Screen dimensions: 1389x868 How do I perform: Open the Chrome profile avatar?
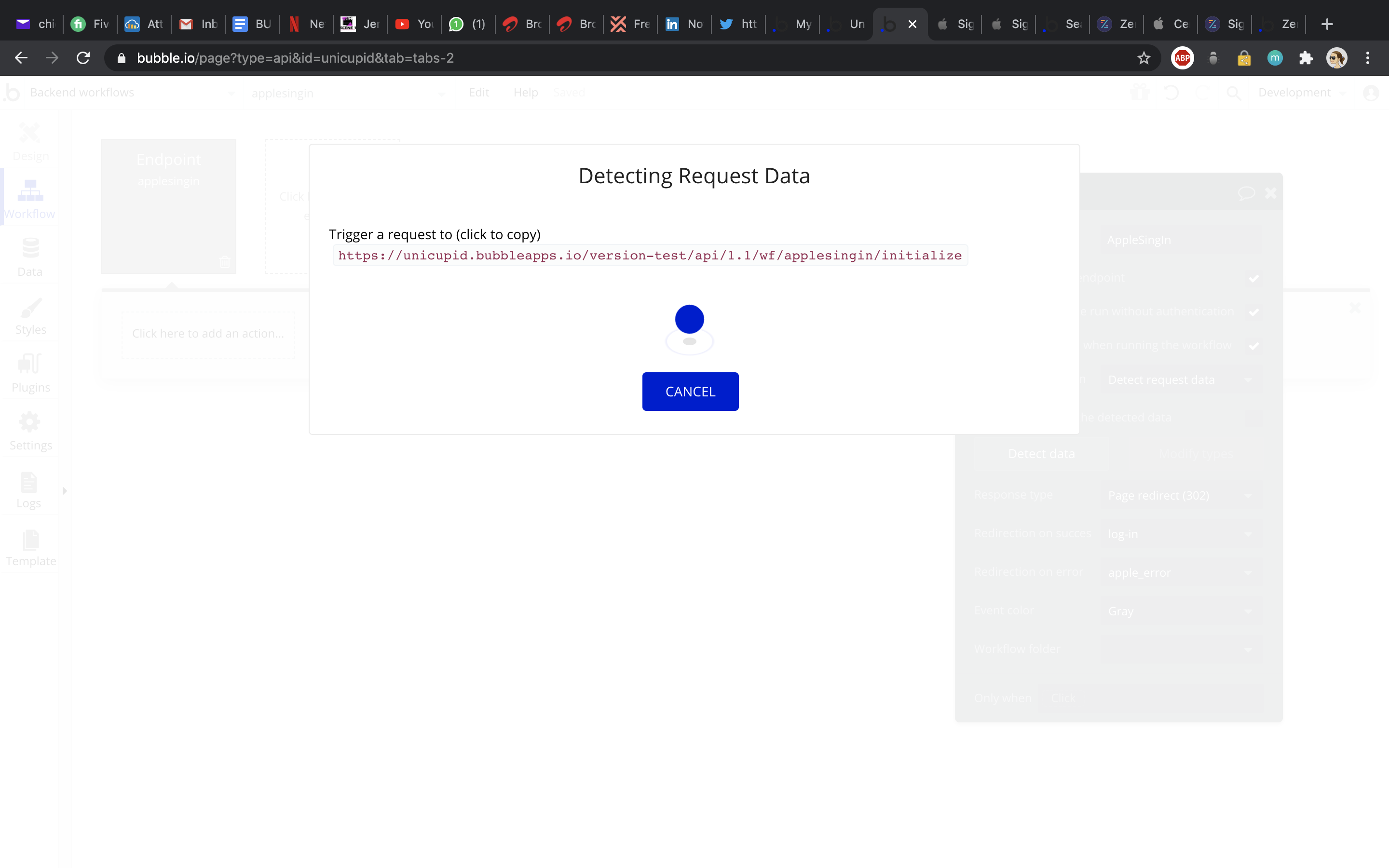[x=1337, y=58]
